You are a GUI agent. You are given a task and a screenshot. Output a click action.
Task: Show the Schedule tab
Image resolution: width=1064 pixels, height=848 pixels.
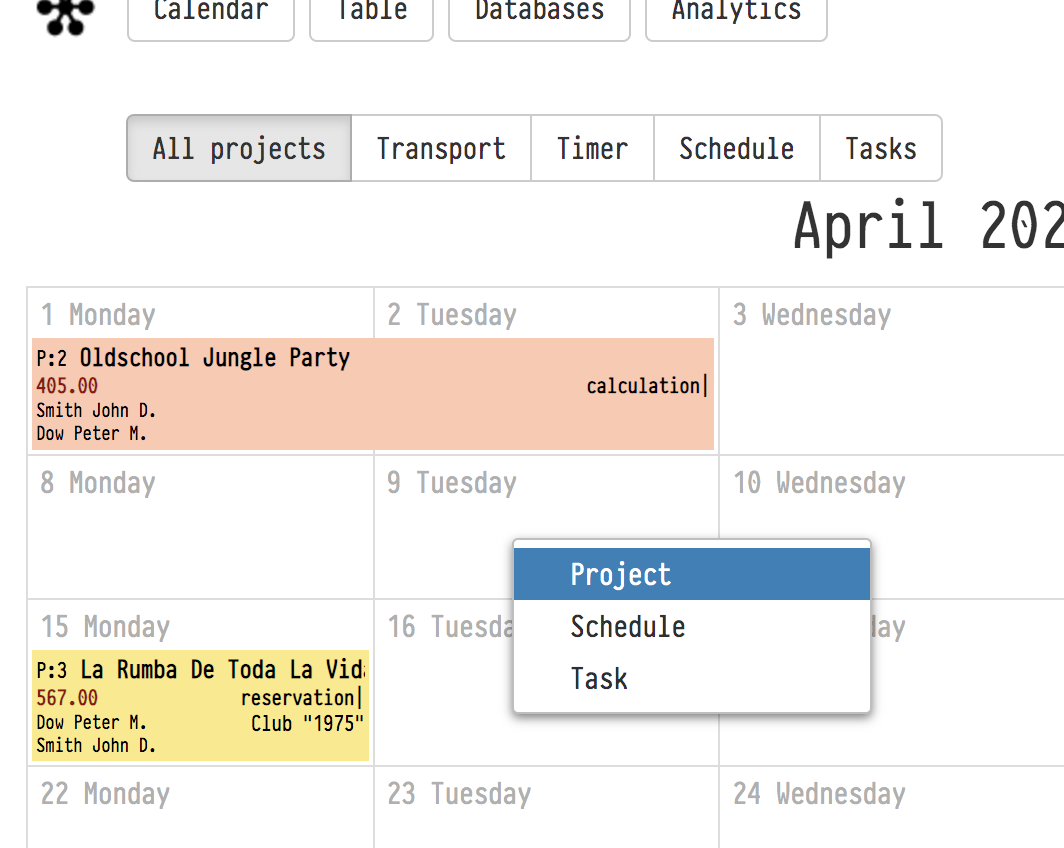click(x=736, y=149)
